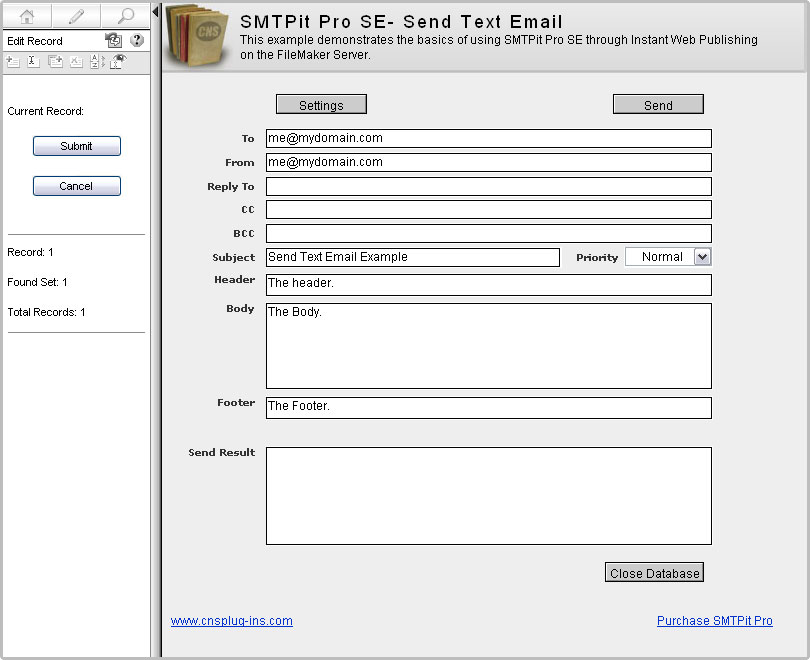This screenshot has height=660, width=810.
Task: Click inside the Body text area
Action: 489,346
